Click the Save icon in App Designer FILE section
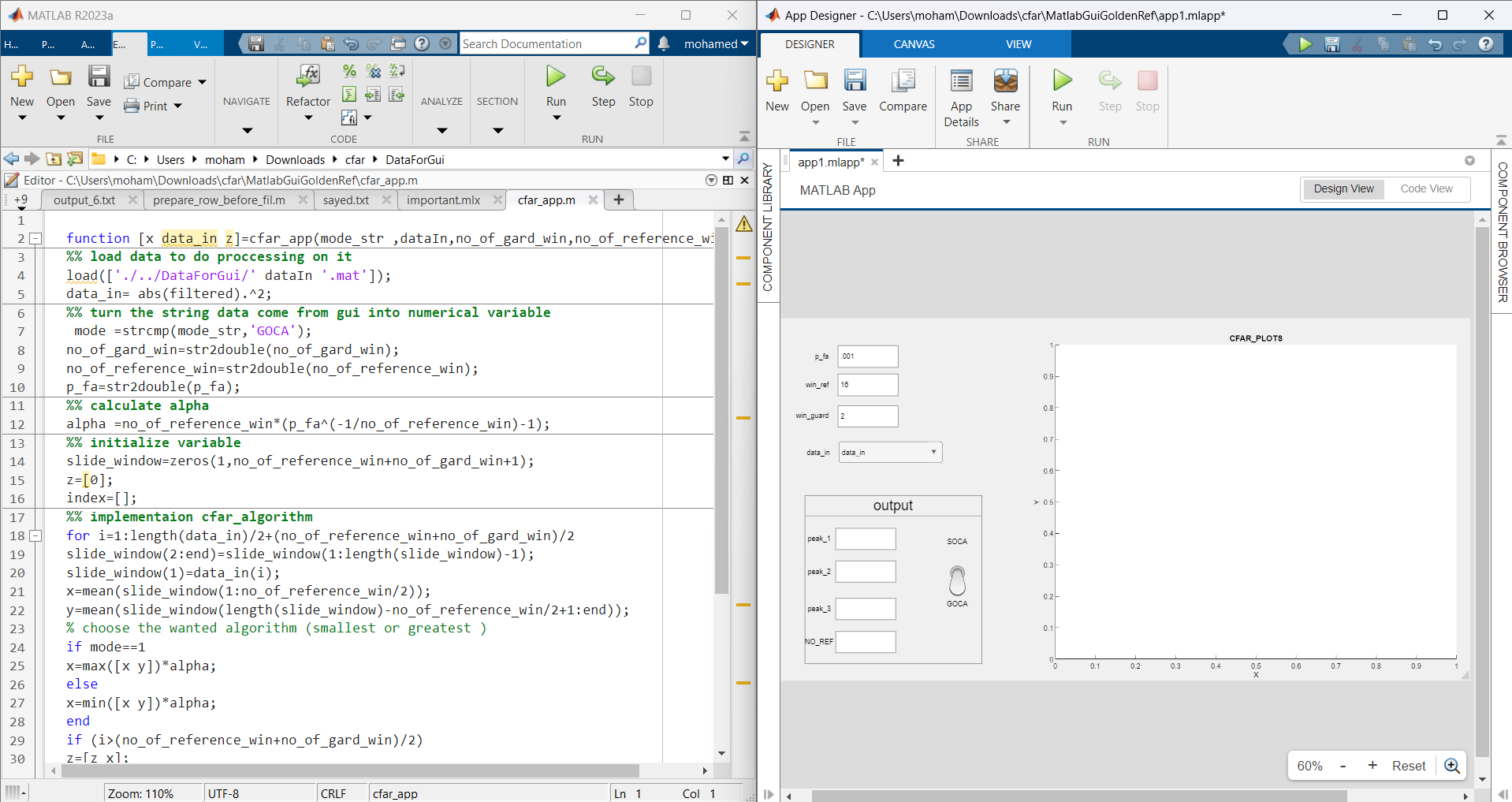 pyautogui.click(x=855, y=81)
